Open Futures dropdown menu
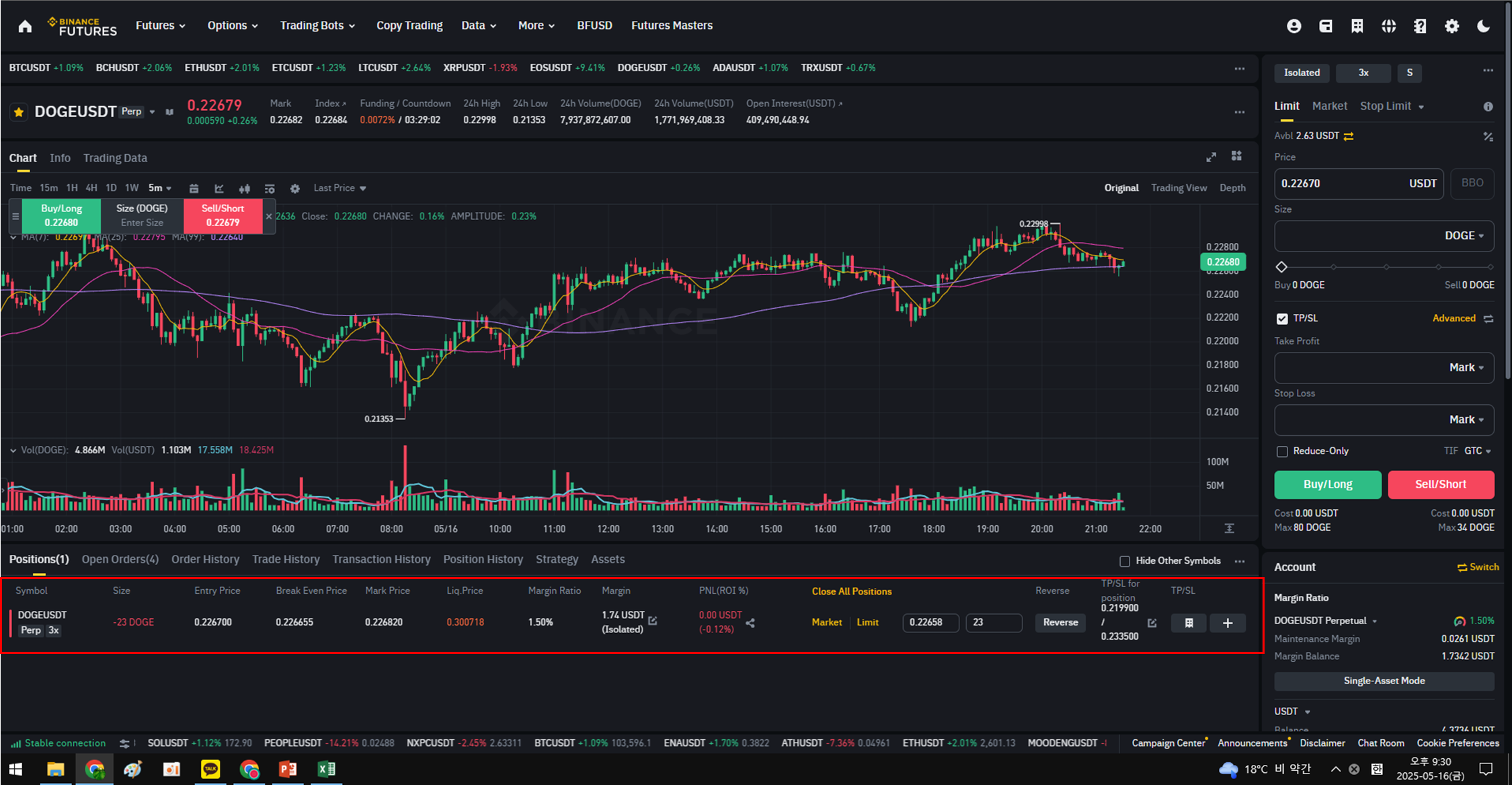This screenshot has height=785, width=1512. point(160,26)
